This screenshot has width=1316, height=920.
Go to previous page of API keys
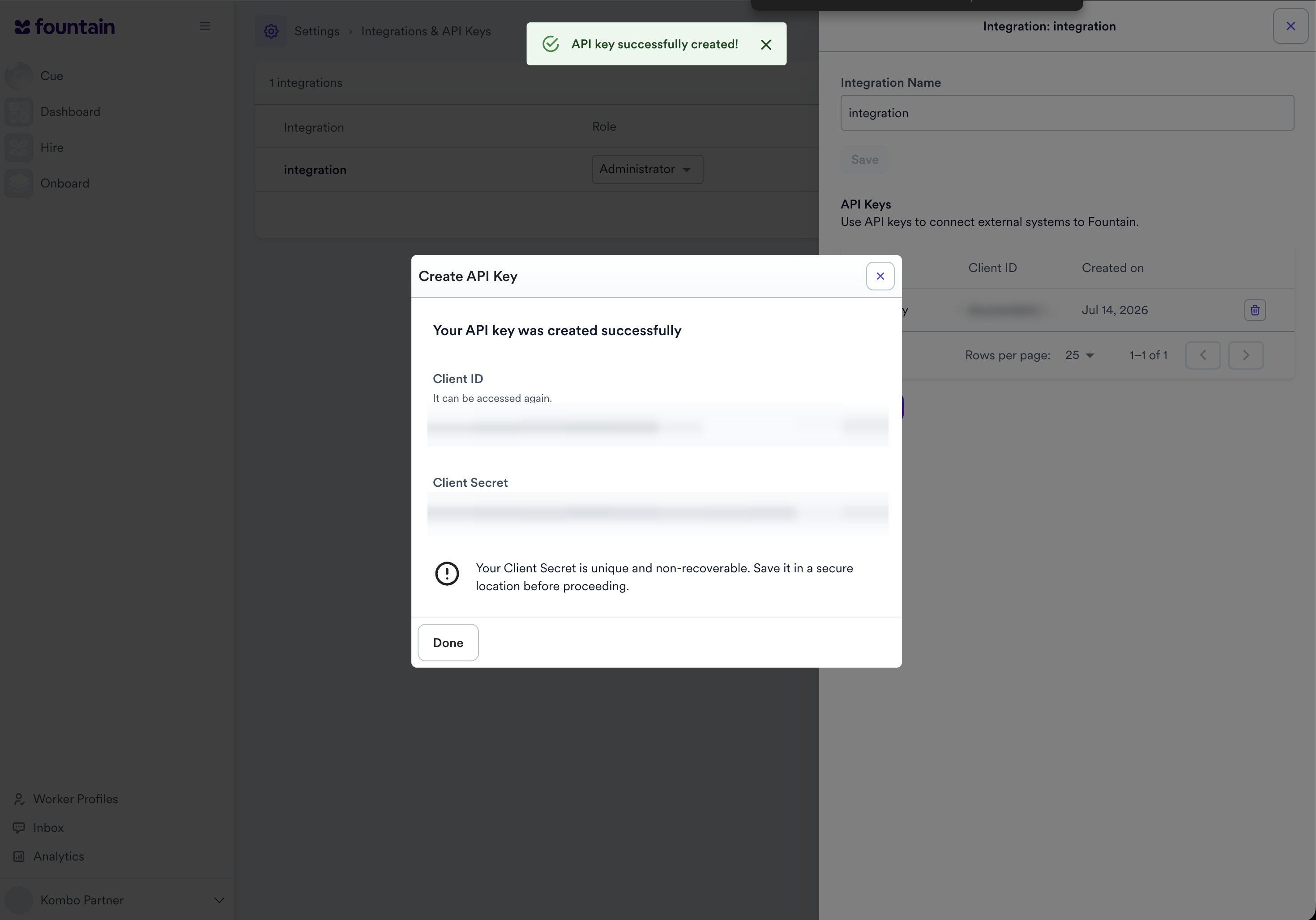(x=1202, y=355)
